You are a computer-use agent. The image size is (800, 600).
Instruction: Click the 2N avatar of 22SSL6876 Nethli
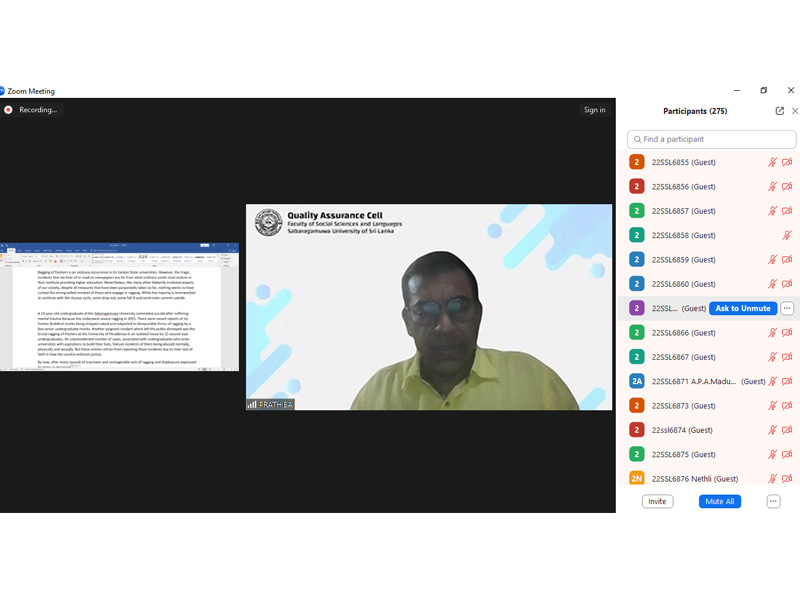637,479
